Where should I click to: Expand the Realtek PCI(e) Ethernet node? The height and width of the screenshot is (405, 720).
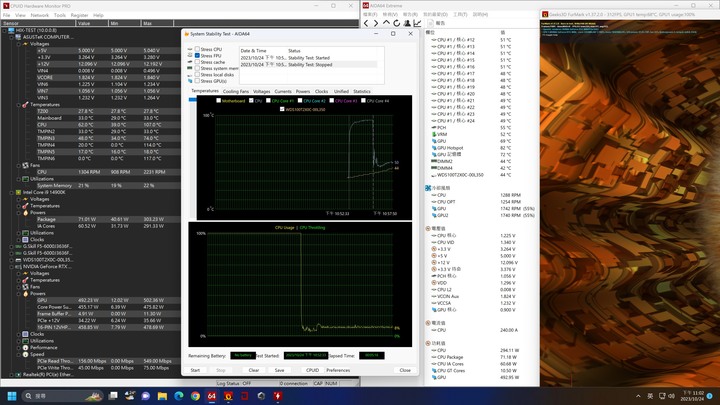point(11,375)
